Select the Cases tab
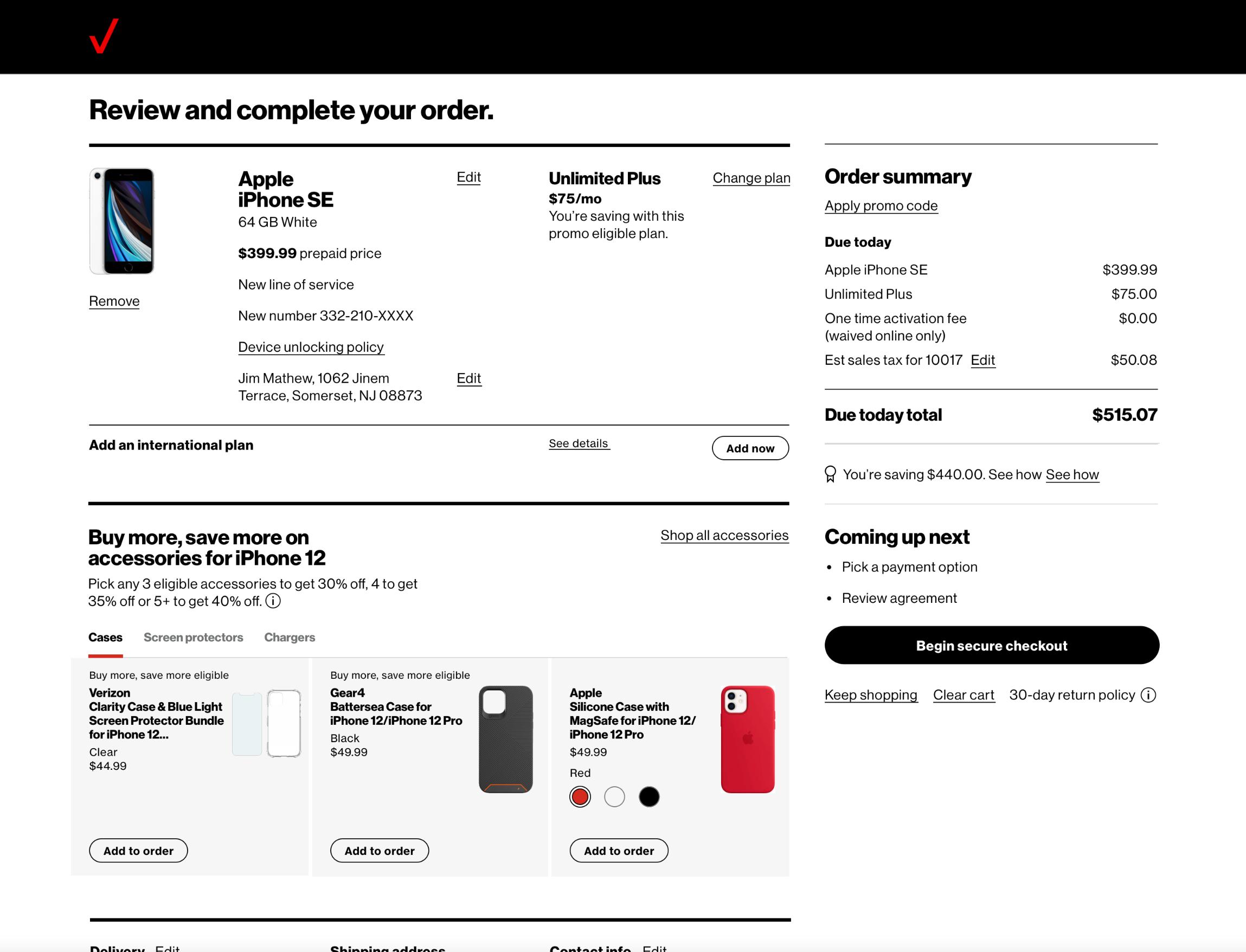Screen dimensions: 1246x952 click(x=105, y=638)
